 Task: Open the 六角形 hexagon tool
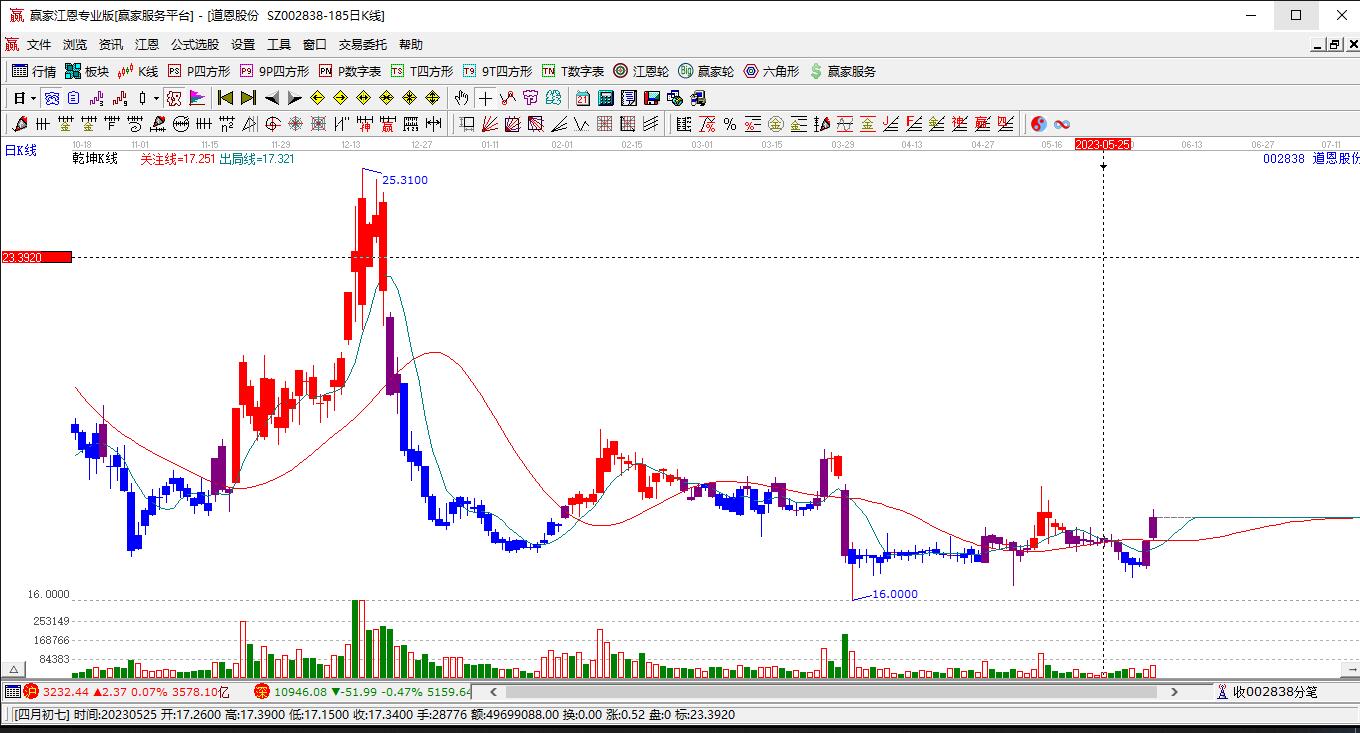coord(771,71)
